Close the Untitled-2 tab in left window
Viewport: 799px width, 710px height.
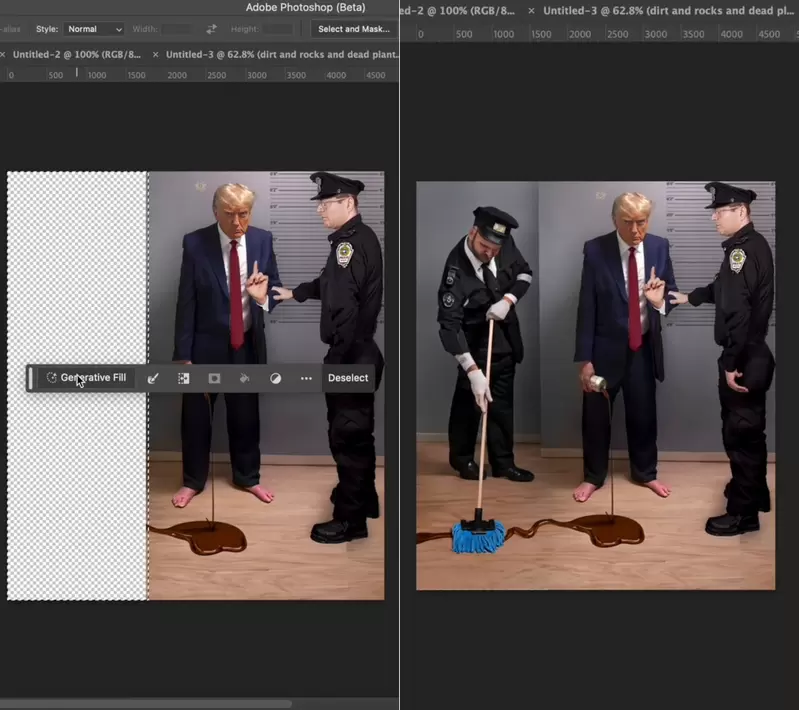[x=3, y=54]
